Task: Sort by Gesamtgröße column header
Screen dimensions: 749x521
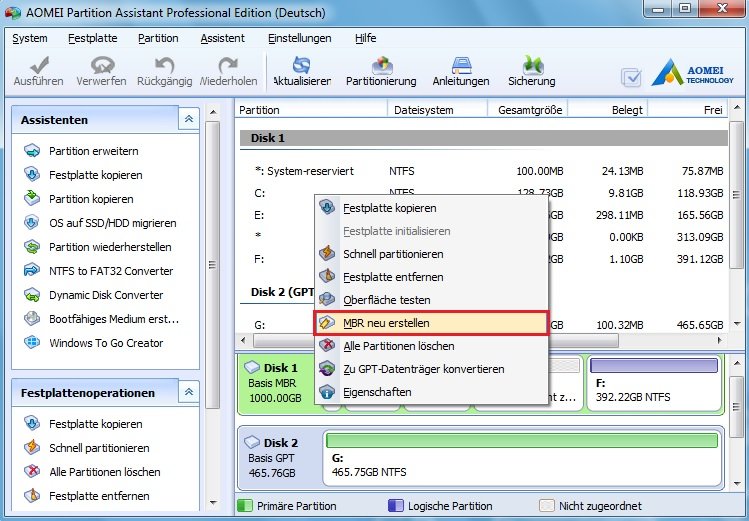Action: pos(527,110)
